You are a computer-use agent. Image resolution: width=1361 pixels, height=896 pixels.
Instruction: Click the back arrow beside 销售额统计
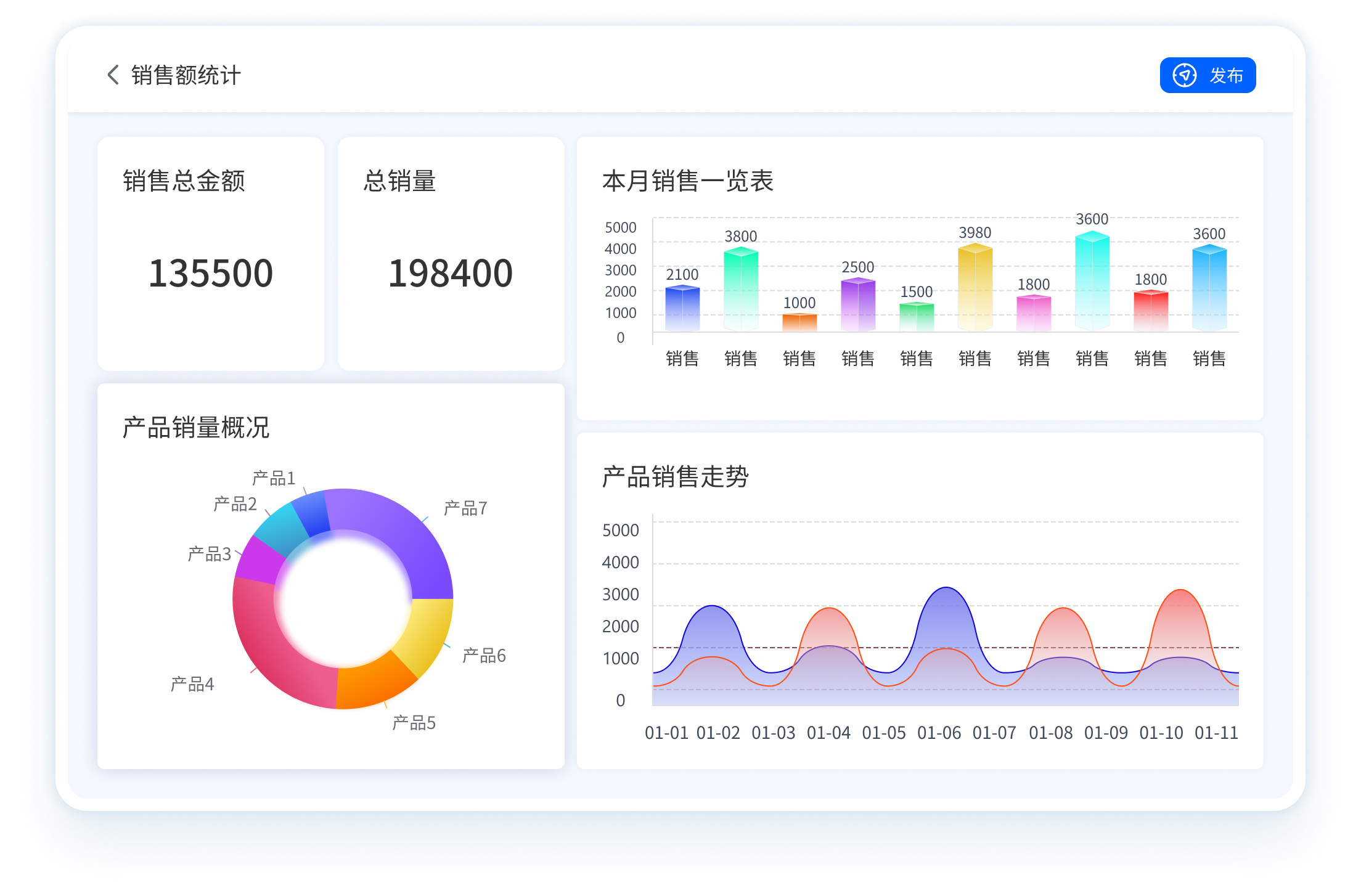click(113, 75)
